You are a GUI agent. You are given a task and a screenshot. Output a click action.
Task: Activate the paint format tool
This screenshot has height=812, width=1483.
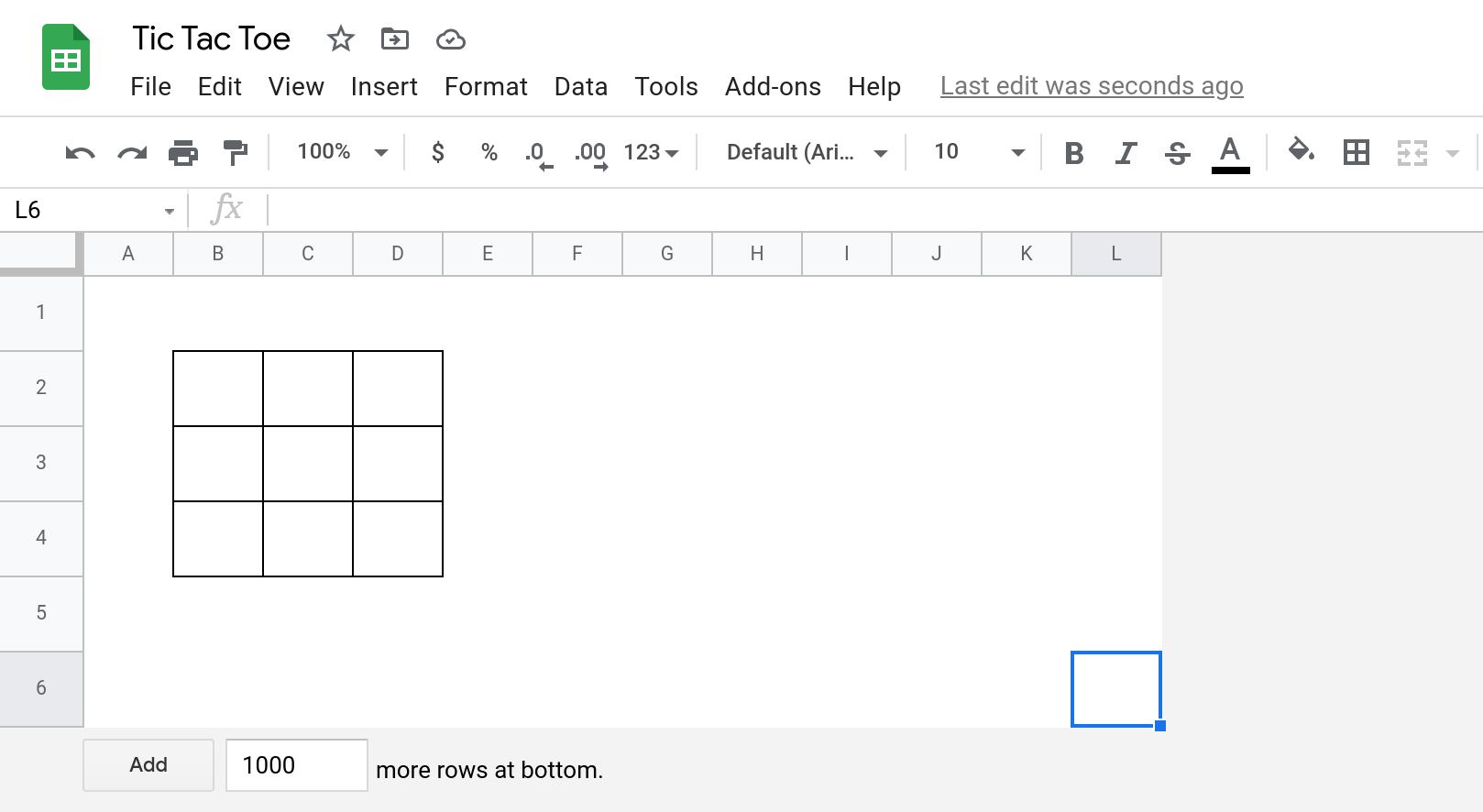point(236,153)
